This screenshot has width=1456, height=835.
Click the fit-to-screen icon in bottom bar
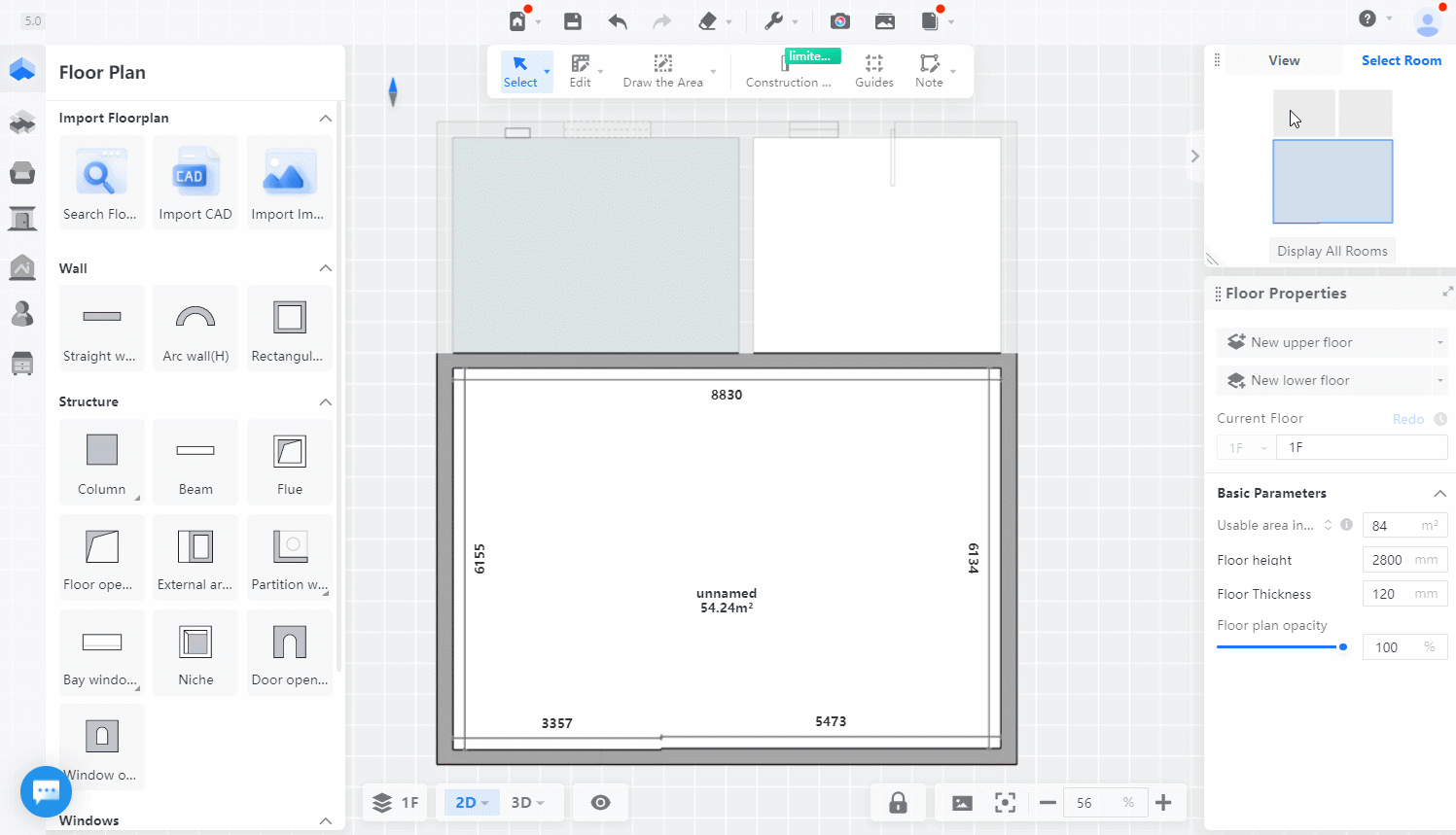[x=1005, y=803]
